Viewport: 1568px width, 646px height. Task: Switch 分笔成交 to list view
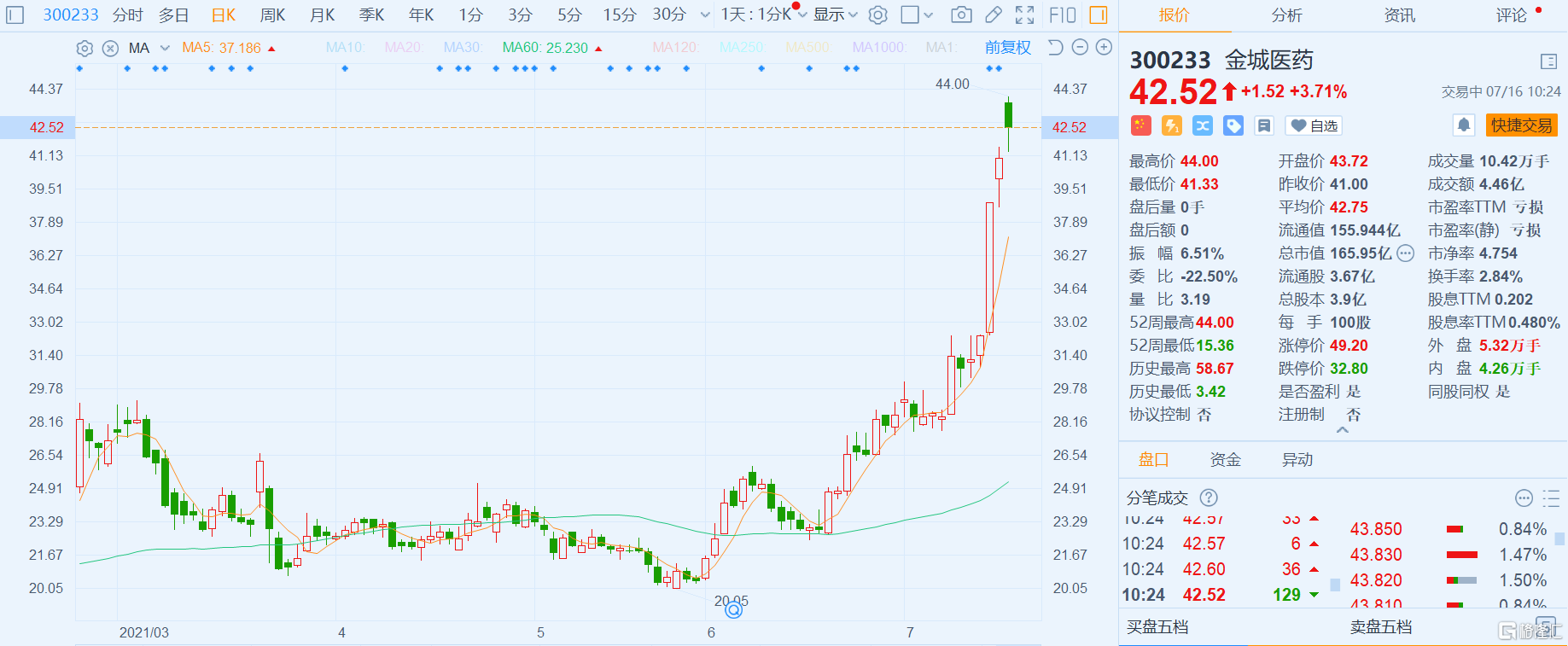coord(1551,498)
